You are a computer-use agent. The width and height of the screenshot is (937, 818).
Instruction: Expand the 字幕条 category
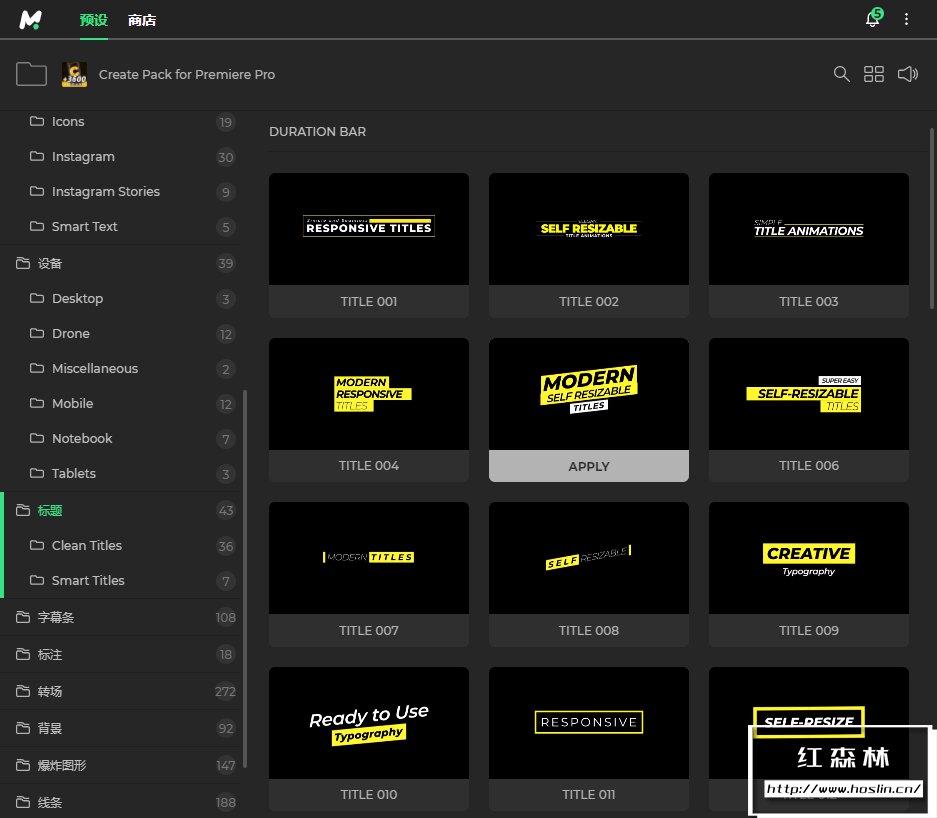pyautogui.click(x=120, y=617)
